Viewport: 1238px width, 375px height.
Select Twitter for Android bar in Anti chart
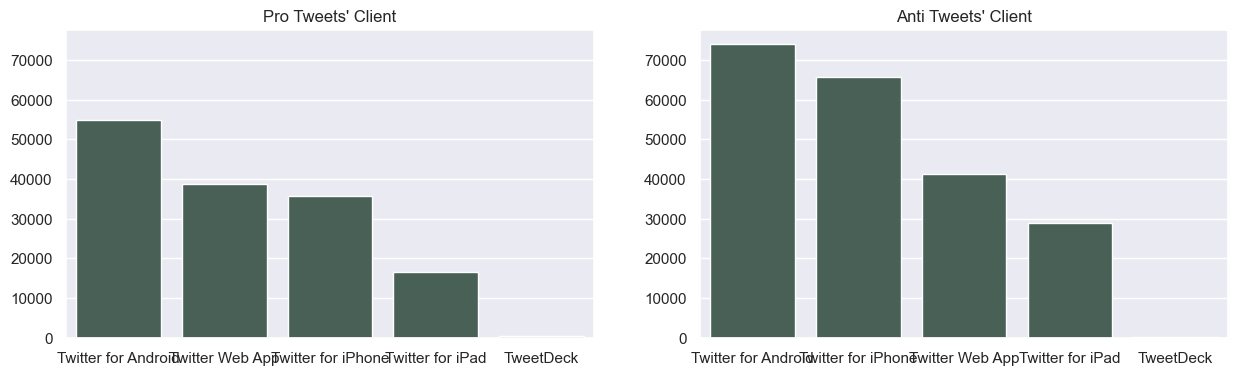tap(753, 191)
